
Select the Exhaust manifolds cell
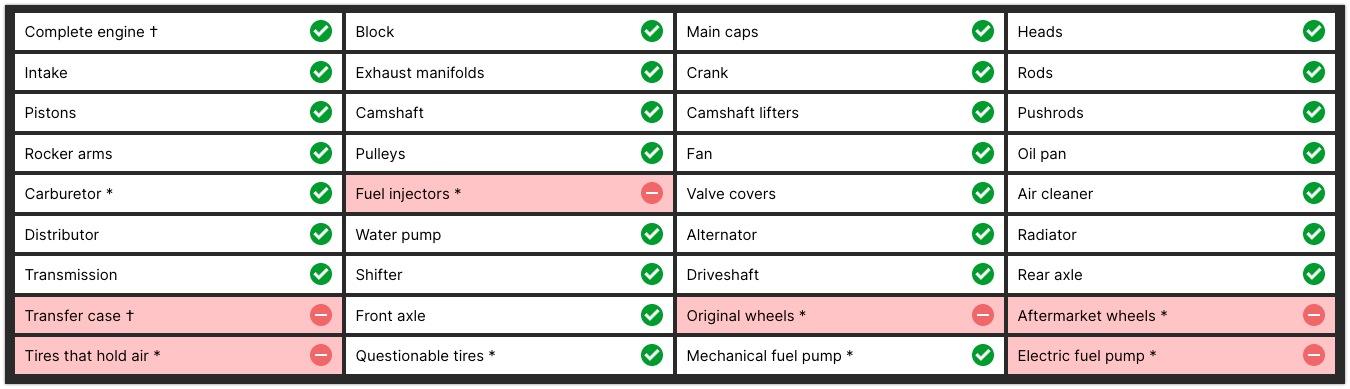(509, 72)
